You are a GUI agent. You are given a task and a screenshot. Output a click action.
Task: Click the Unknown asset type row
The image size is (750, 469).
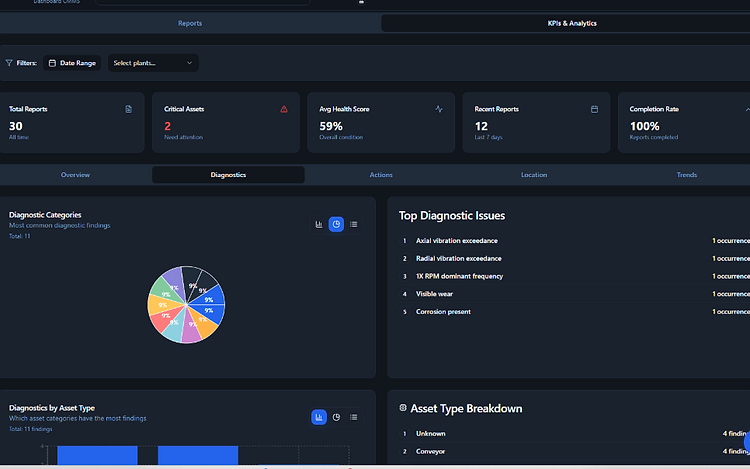tap(574, 434)
